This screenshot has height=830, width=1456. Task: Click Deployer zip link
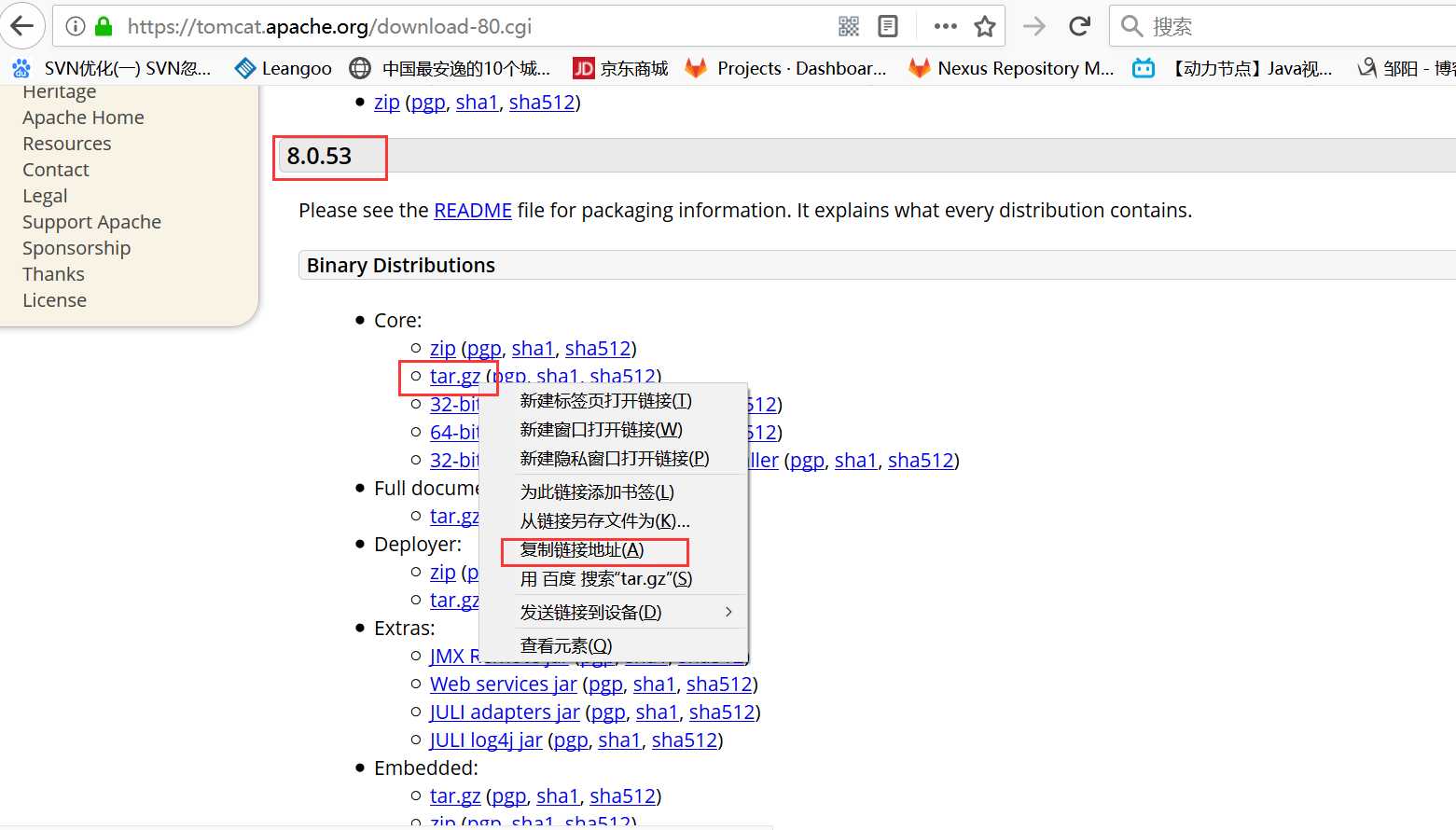pyautogui.click(x=443, y=573)
